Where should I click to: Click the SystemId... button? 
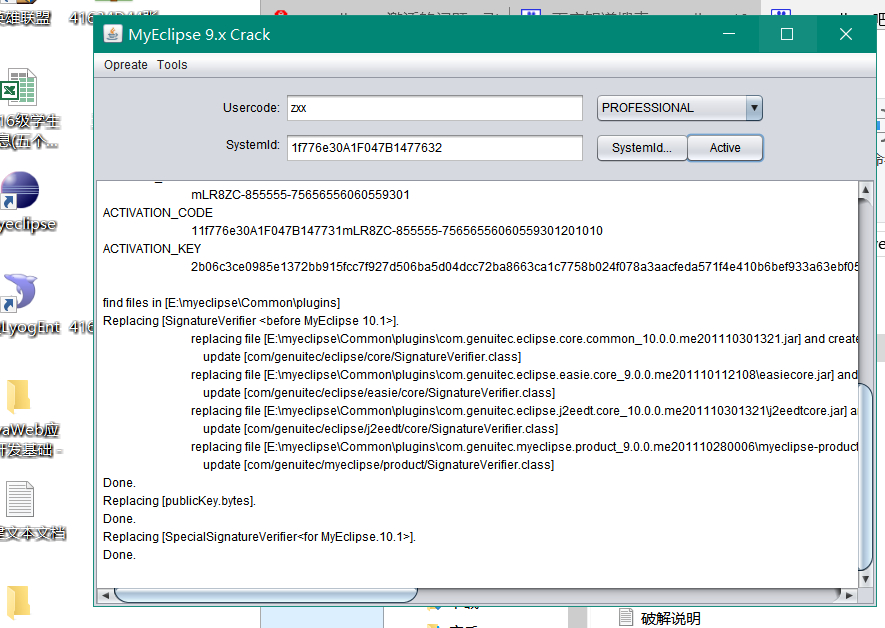642,148
